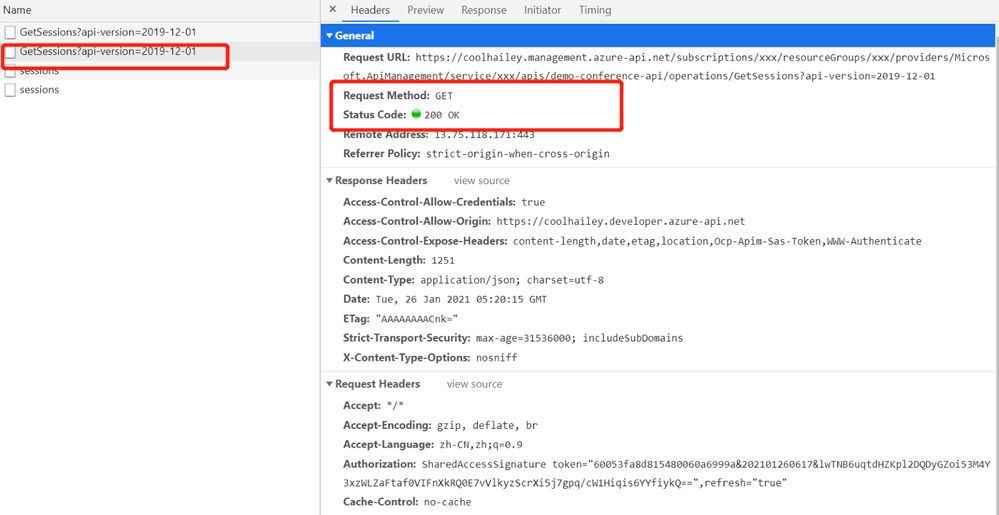The width and height of the screenshot is (999, 515).
Task: Click the ETag value "AAAAAAAACnk="
Action: pos(417,319)
